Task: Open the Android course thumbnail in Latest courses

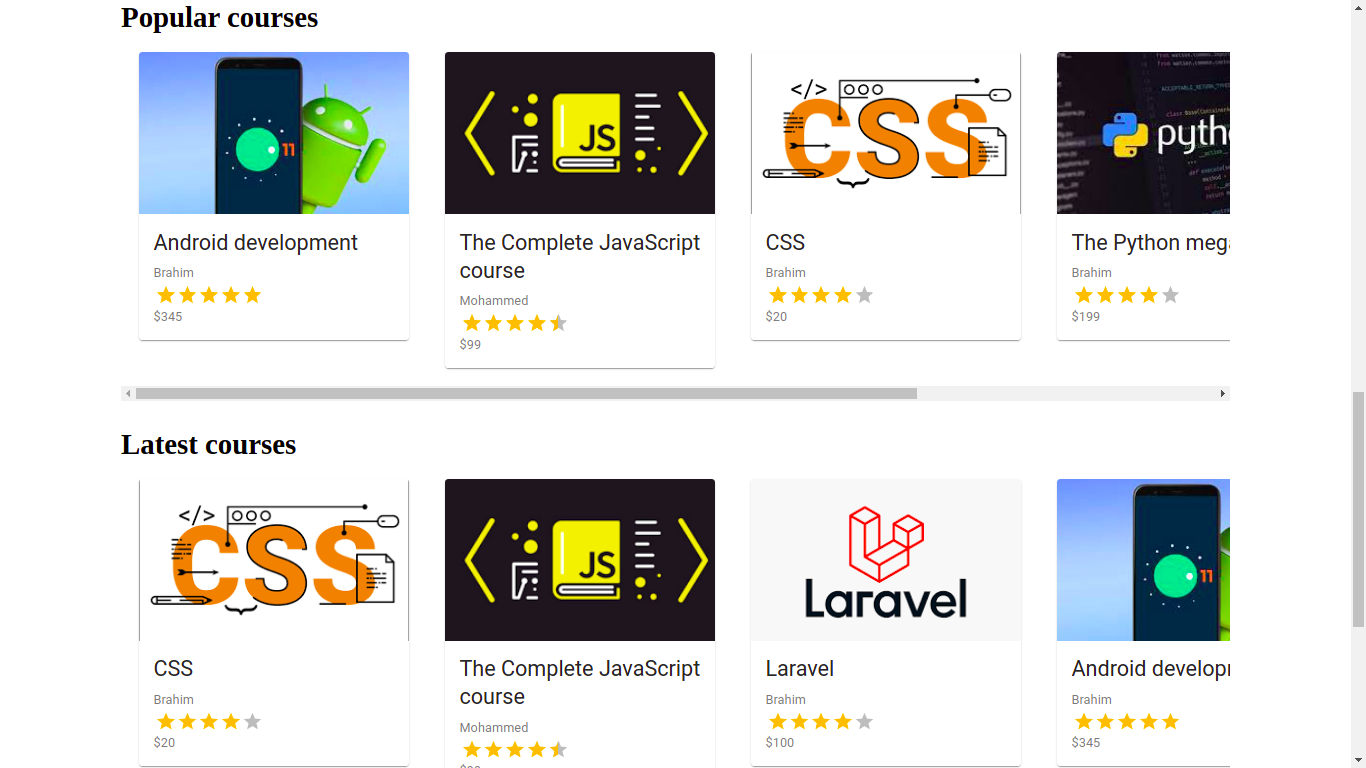Action: point(1143,560)
